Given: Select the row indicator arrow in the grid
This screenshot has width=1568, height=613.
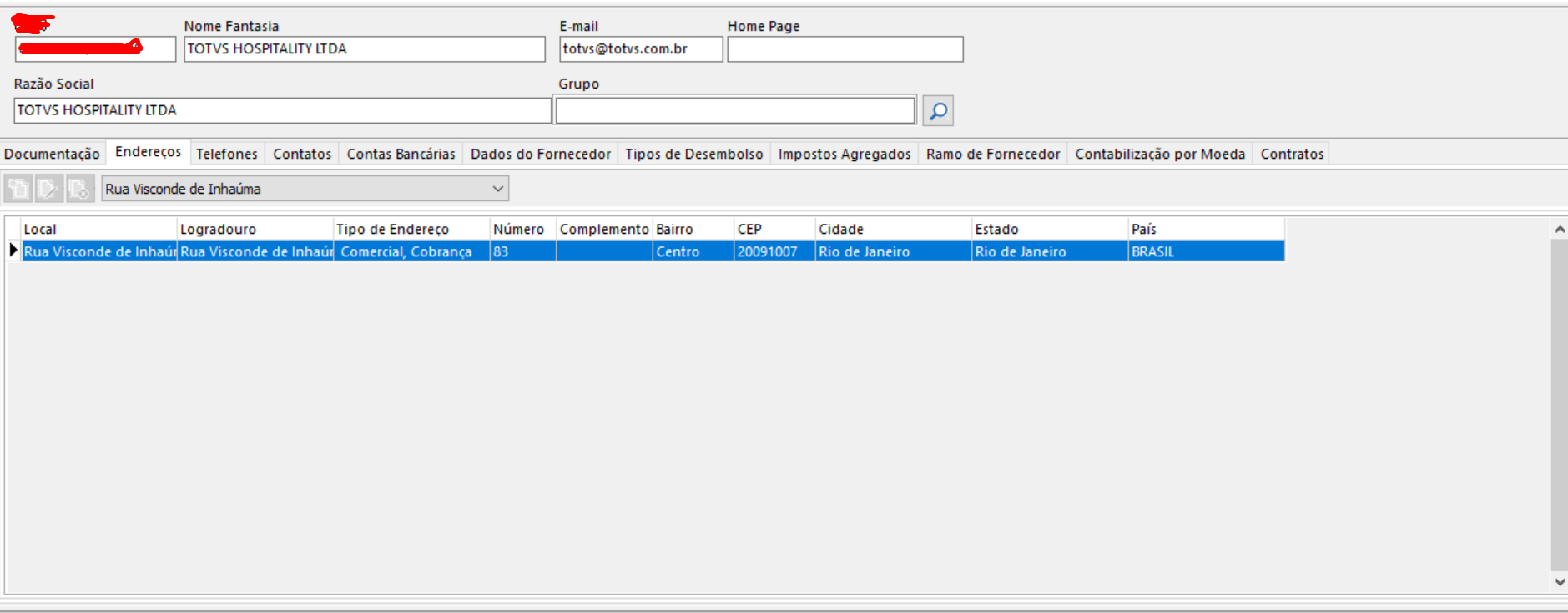Looking at the screenshot, I should (x=13, y=251).
